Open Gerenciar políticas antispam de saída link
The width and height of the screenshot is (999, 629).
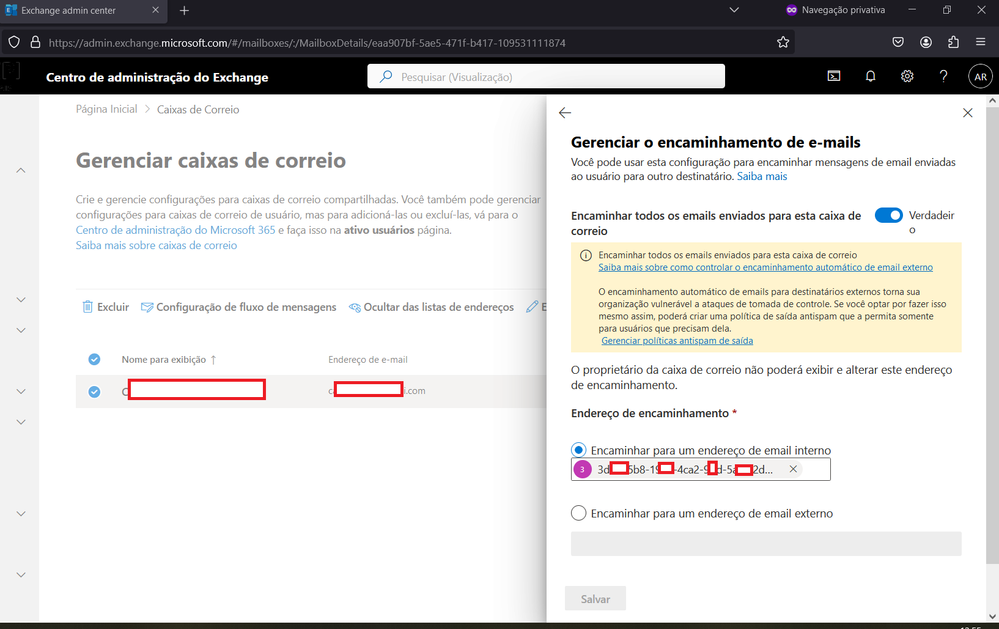tap(677, 341)
